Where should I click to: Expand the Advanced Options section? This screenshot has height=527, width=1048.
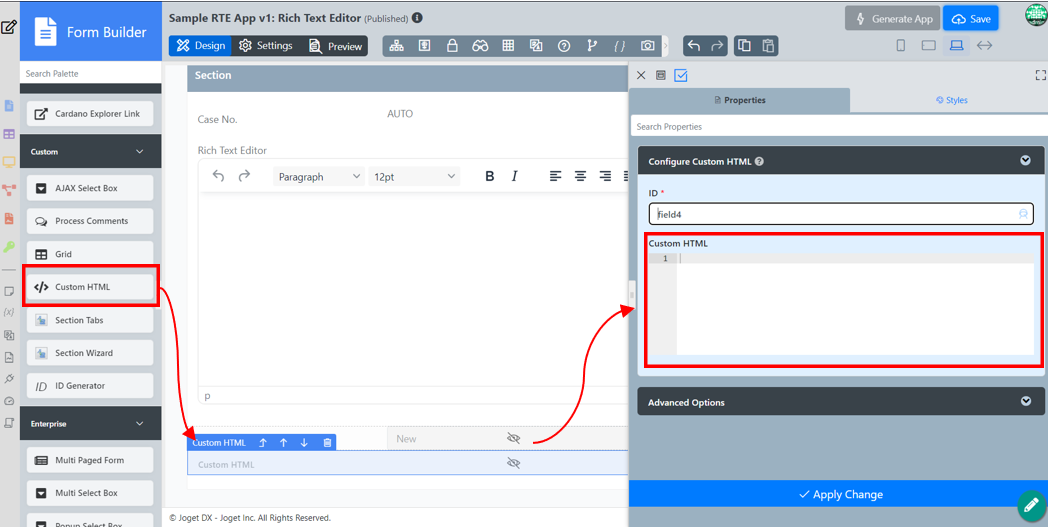(x=1025, y=402)
